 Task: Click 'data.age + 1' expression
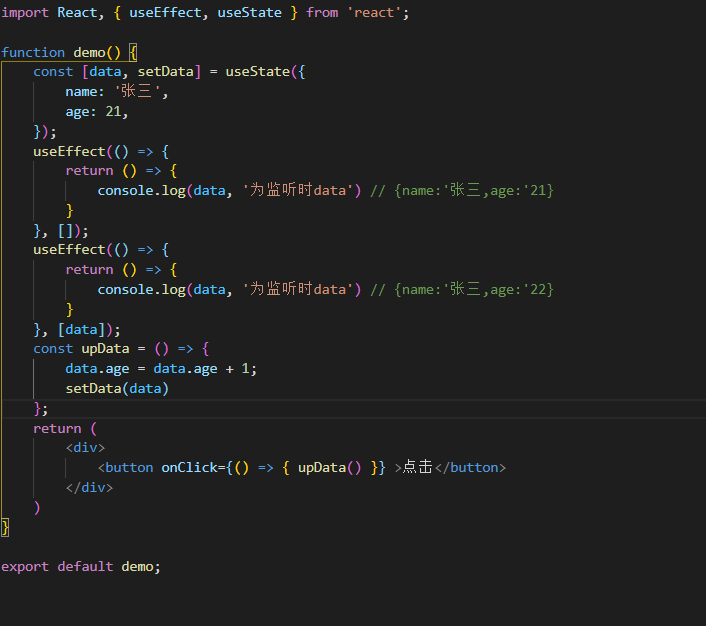[201, 369]
